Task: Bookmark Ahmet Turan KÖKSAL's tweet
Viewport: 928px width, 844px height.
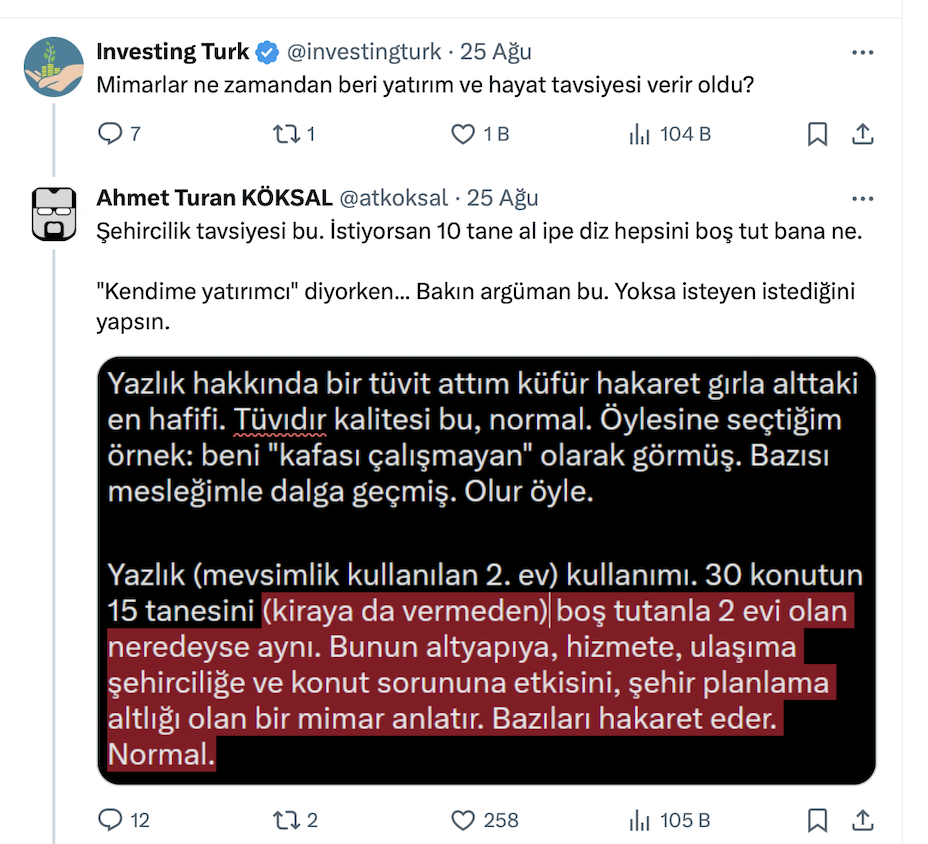Action: 817,820
